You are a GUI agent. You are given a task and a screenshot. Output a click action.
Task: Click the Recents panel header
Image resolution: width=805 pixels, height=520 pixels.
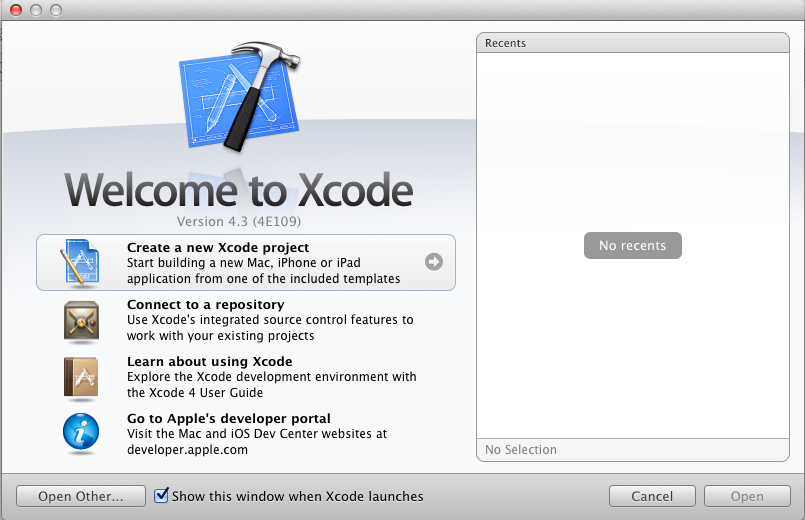(632, 43)
